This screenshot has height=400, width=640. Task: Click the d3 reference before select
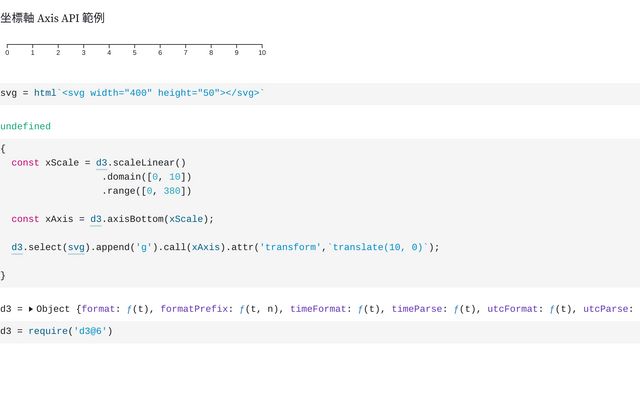(17, 247)
